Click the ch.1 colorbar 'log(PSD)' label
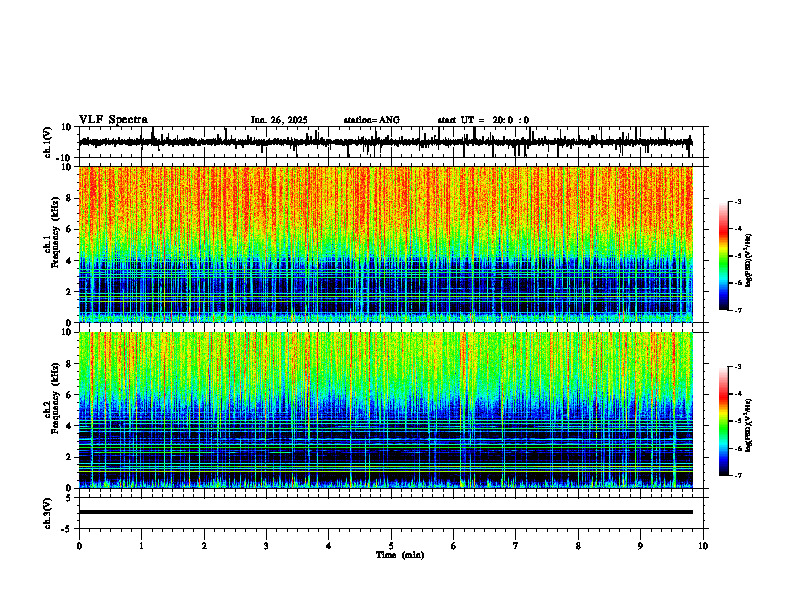Image resolution: width=792 pixels, height=612 pixels. click(749, 261)
